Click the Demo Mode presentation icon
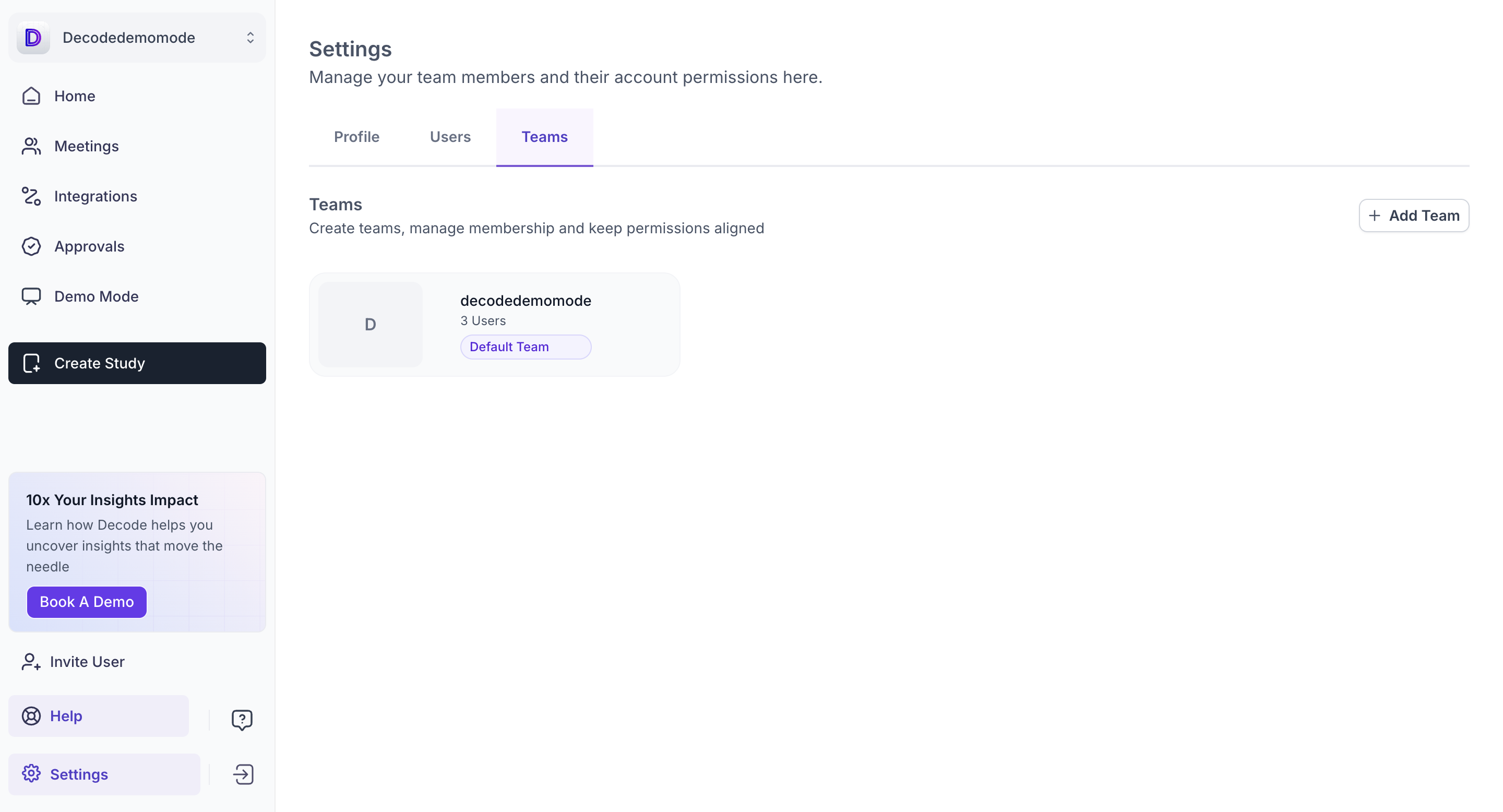1503x812 pixels. pyautogui.click(x=31, y=296)
